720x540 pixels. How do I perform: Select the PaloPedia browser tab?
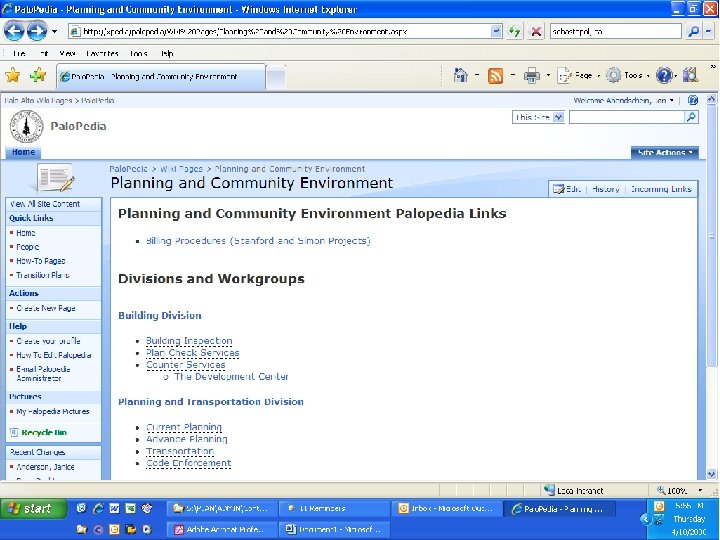pos(161,76)
